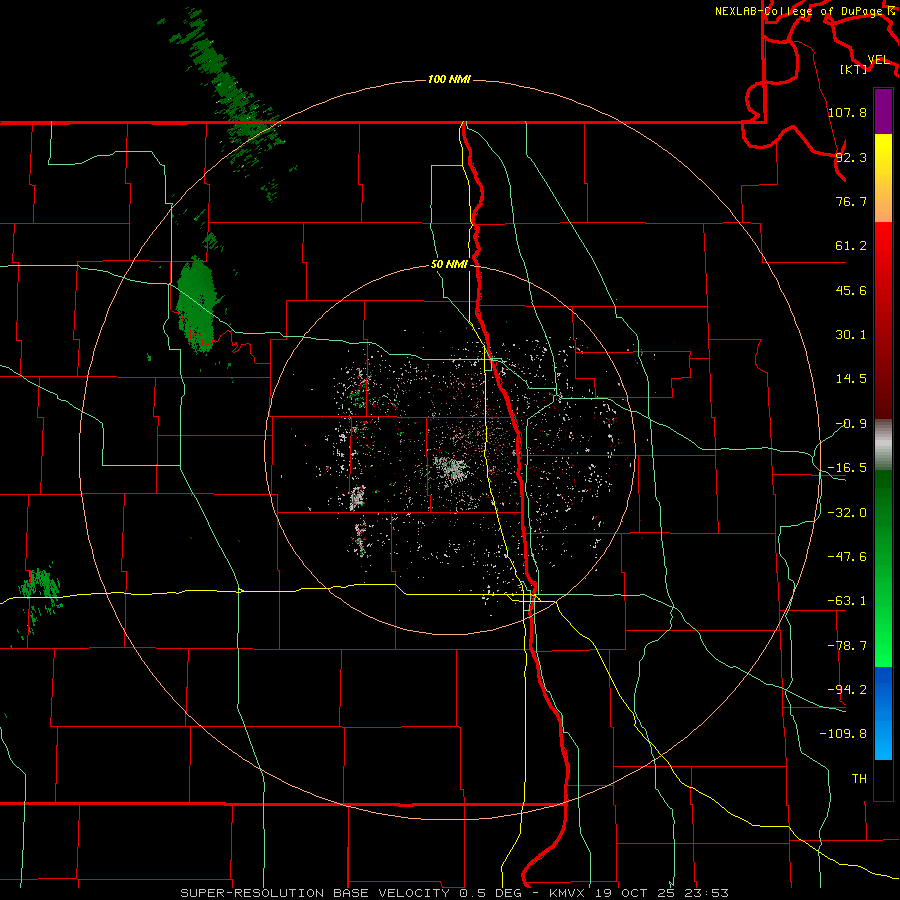Click the -16.5 velocity scale value

click(x=848, y=468)
